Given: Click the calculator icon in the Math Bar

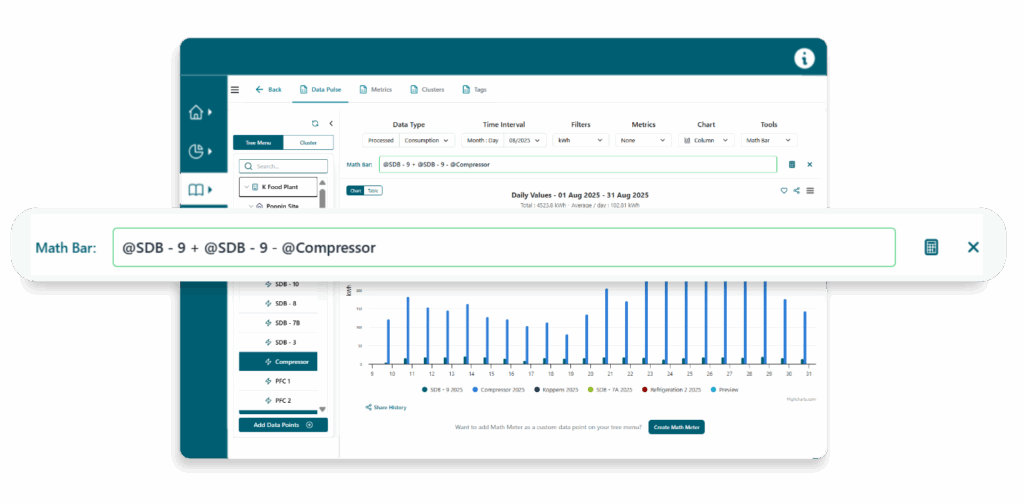Looking at the screenshot, I should tap(931, 247).
